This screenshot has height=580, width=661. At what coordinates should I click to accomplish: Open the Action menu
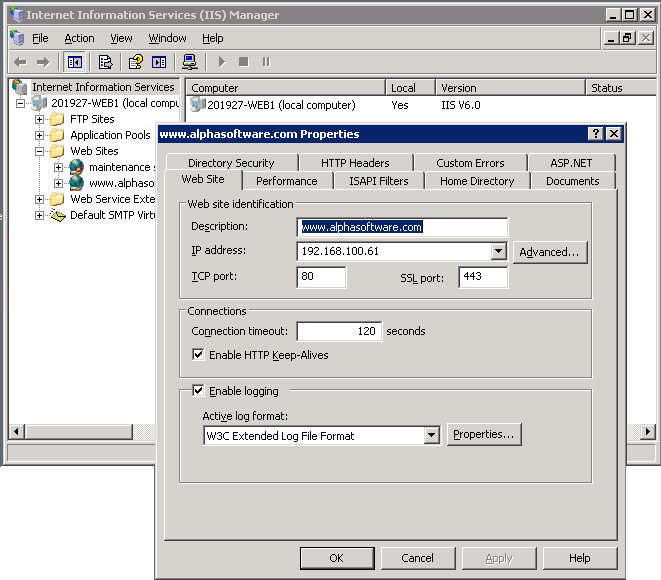coord(79,38)
